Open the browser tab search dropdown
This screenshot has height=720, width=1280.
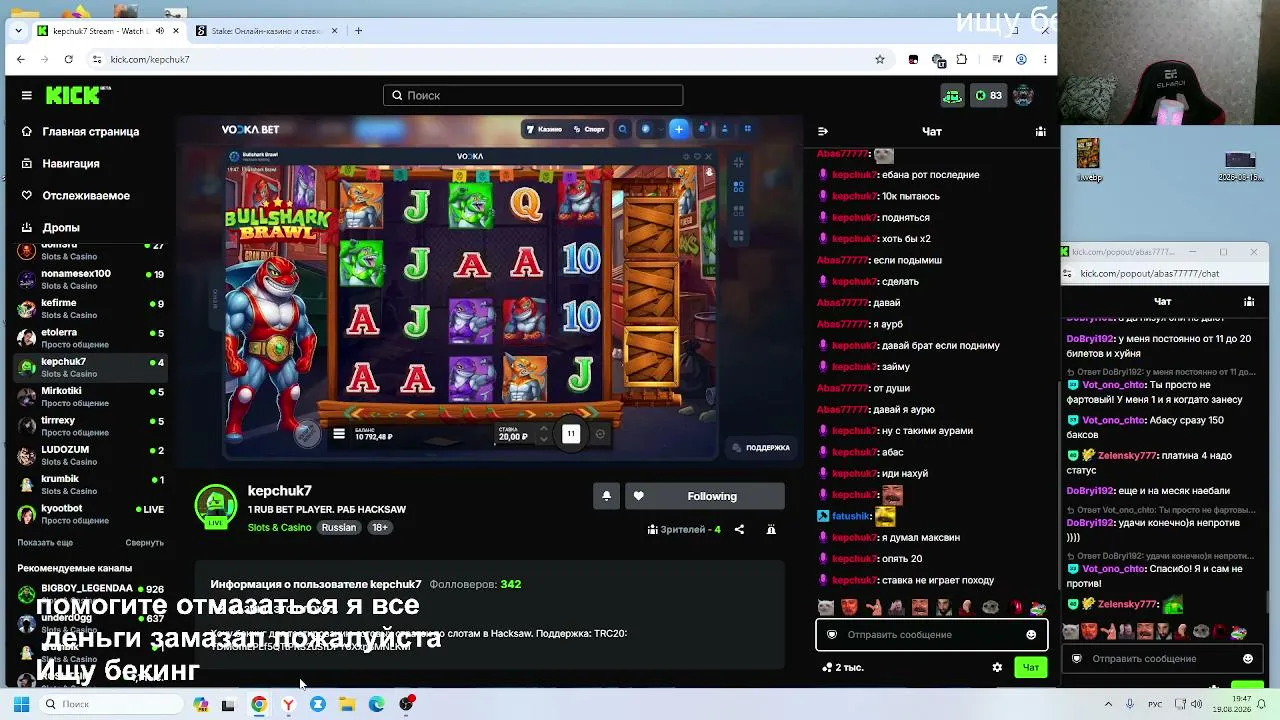18,31
